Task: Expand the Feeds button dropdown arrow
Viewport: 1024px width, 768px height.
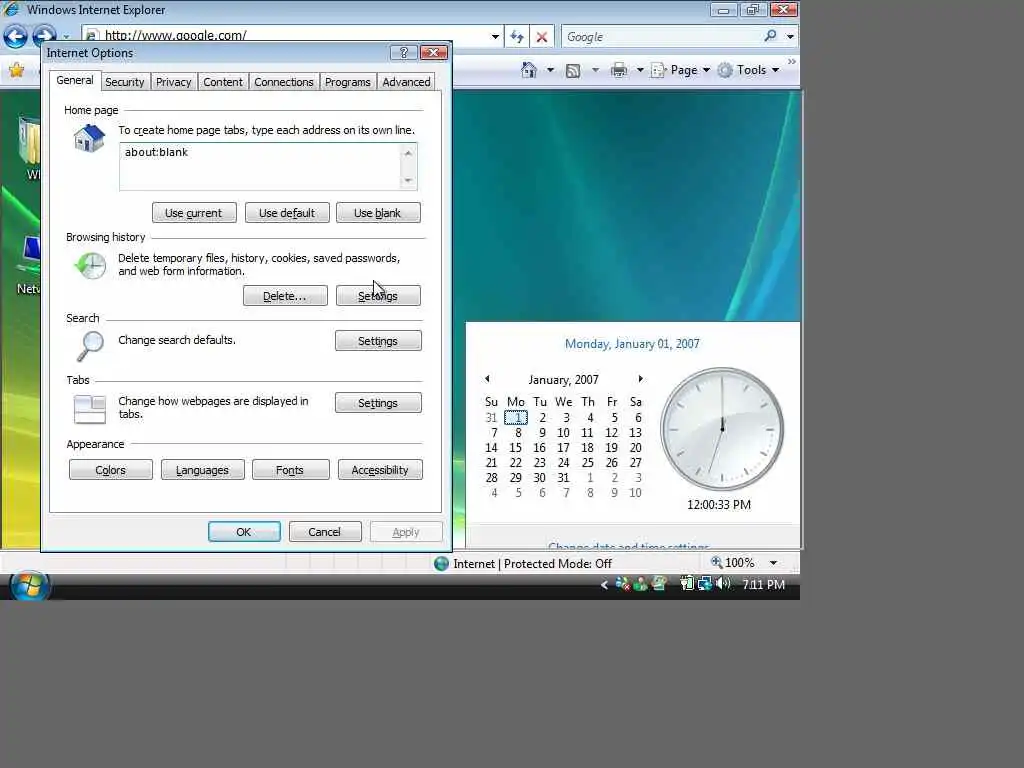Action: point(595,70)
